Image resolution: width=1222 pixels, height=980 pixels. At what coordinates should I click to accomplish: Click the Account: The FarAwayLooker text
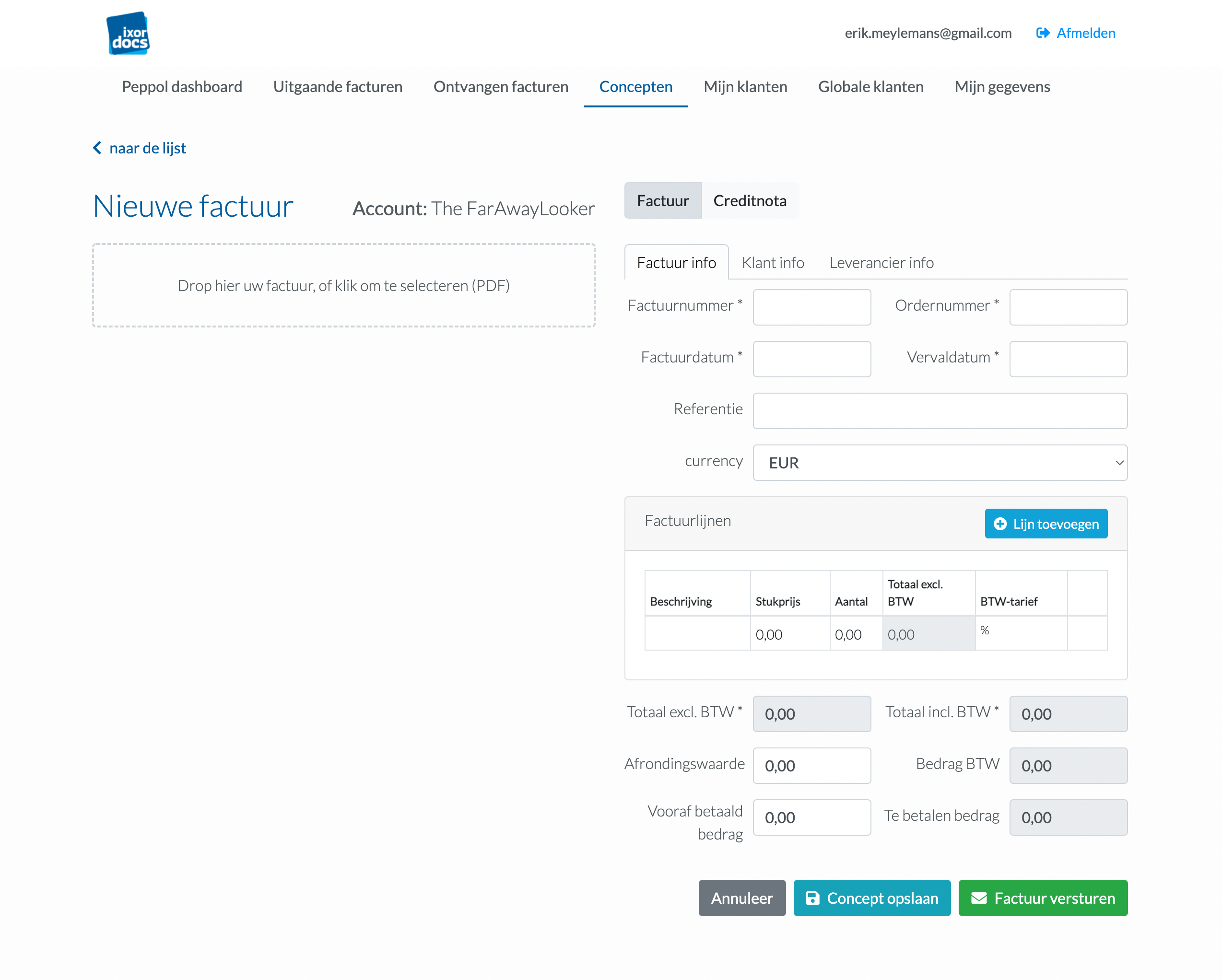point(473,209)
